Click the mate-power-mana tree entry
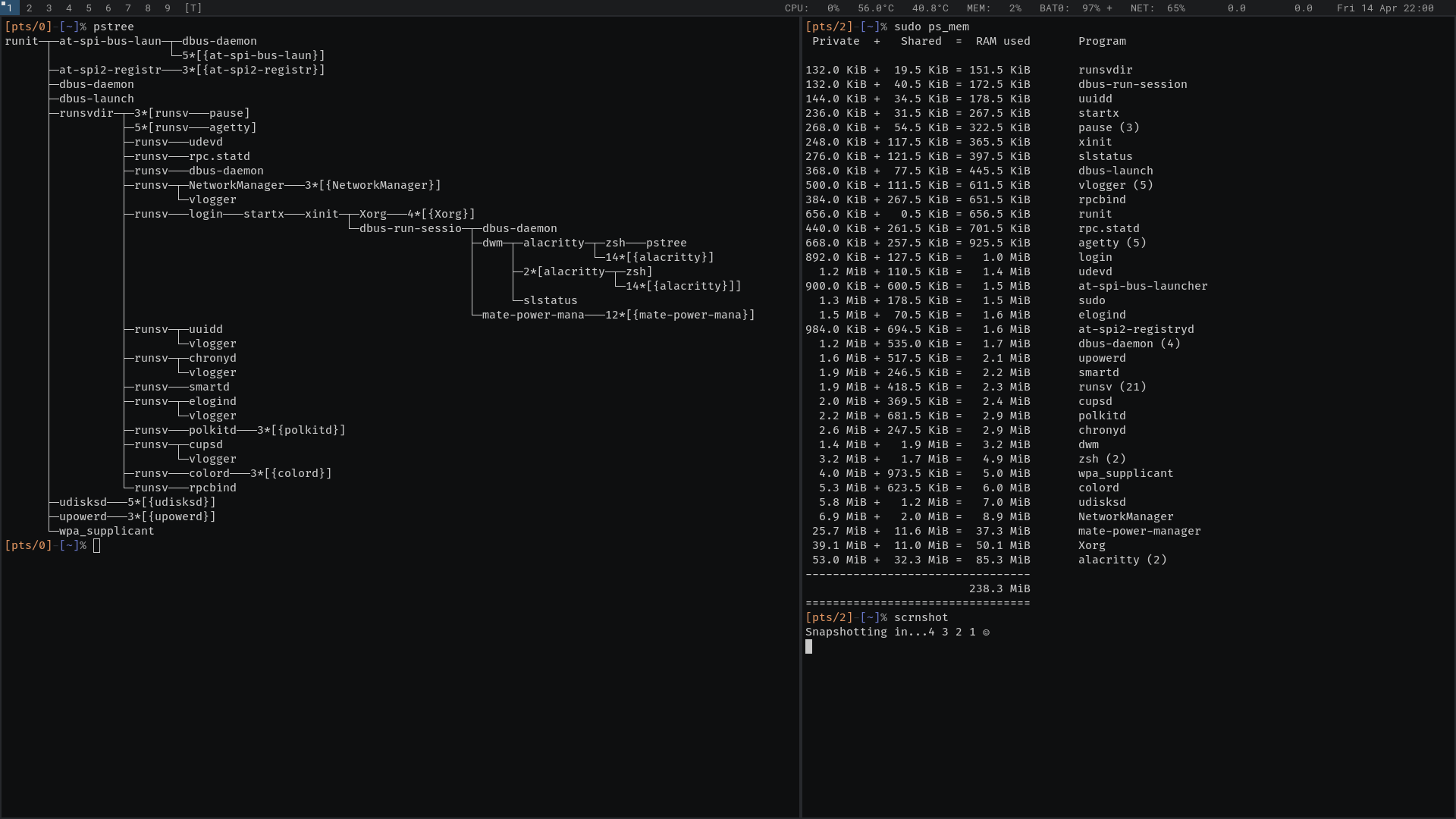The width and height of the screenshot is (1456, 819). (532, 315)
